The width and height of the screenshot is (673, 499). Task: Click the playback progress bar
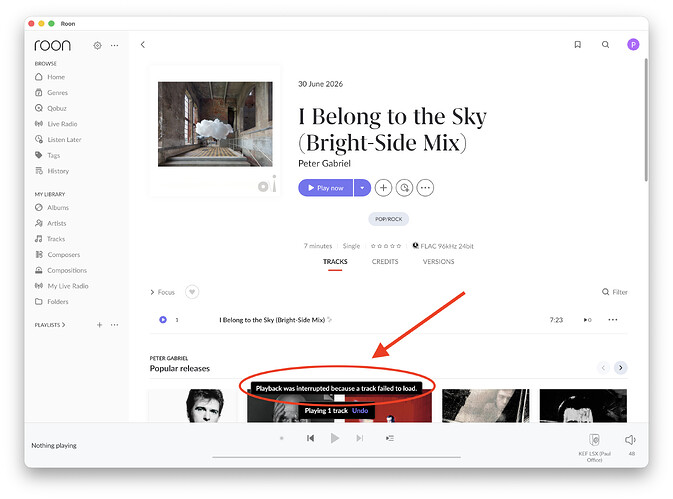pyautogui.click(x=336, y=457)
